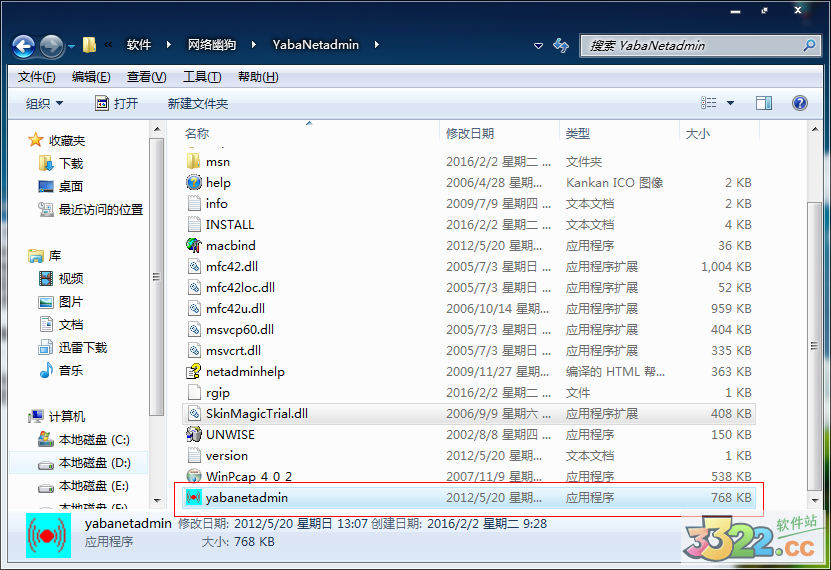Screen dimensions: 831x570
Task: Click the Forward navigation arrow
Action: 51,47
